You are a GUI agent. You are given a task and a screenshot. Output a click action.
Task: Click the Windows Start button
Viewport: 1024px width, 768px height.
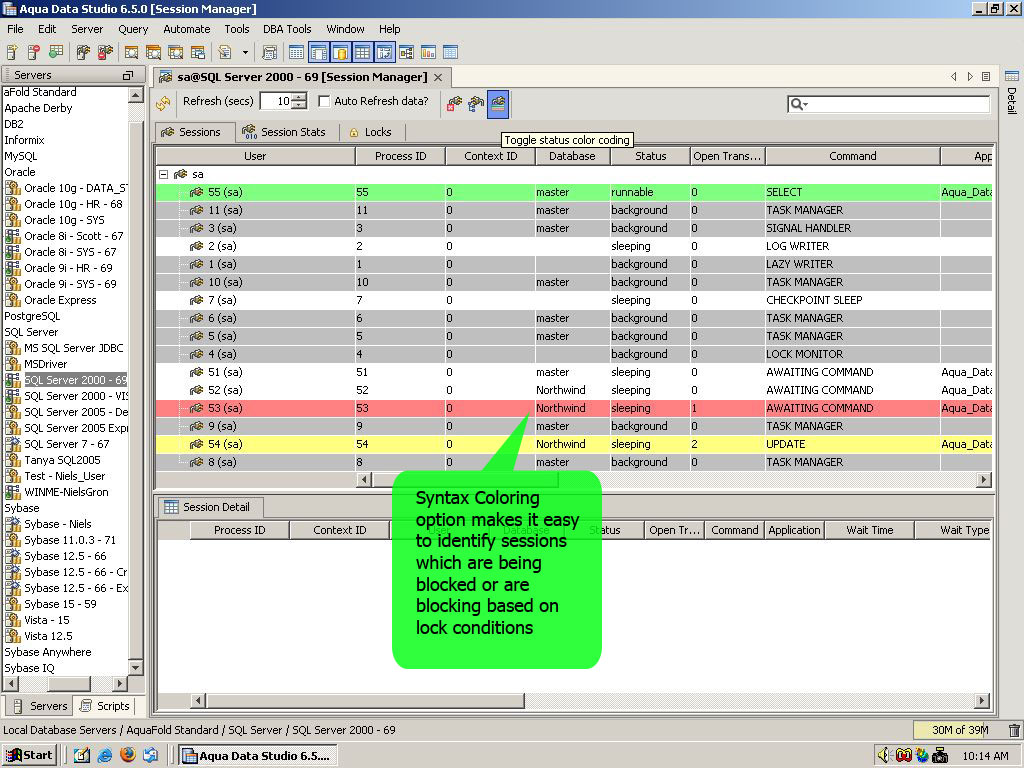[30, 756]
